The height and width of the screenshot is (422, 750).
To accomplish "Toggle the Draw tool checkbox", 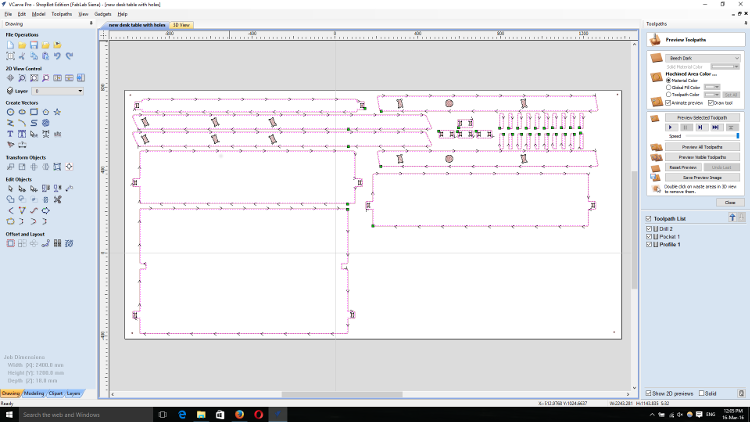I will click(711, 103).
